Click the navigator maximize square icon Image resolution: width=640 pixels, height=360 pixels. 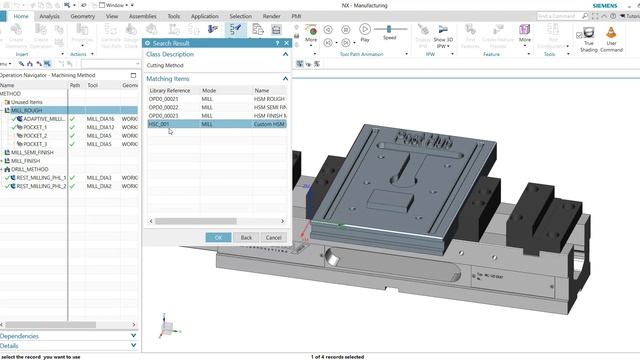pos(133,75)
